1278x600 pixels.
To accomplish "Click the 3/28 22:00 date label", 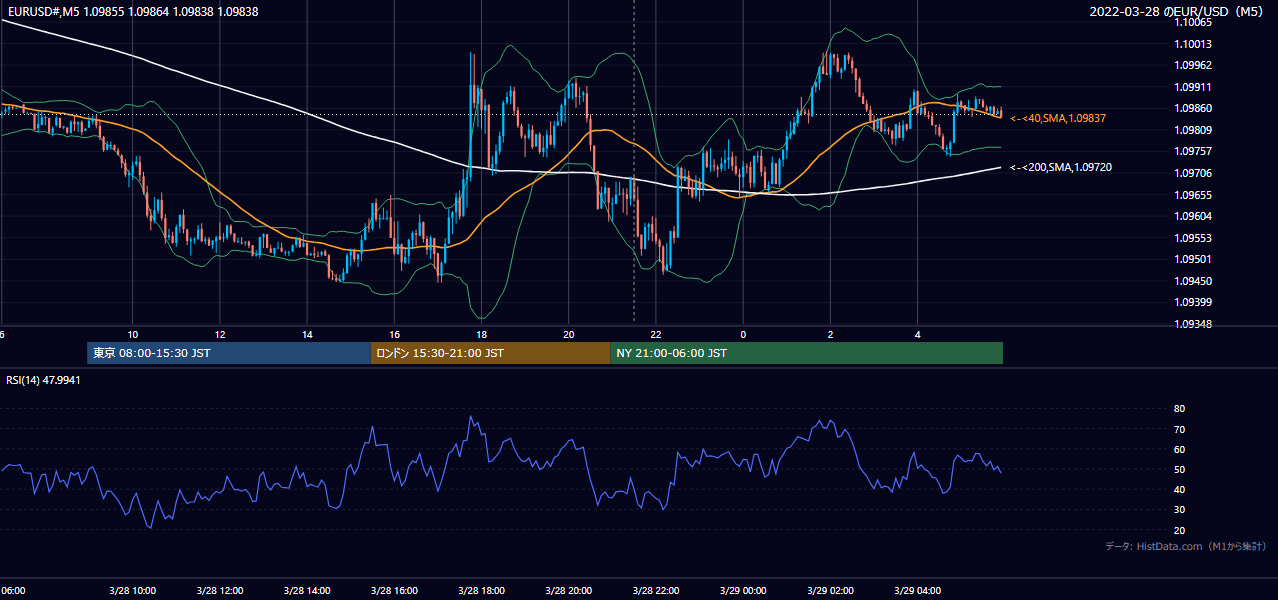I will 656,590.
